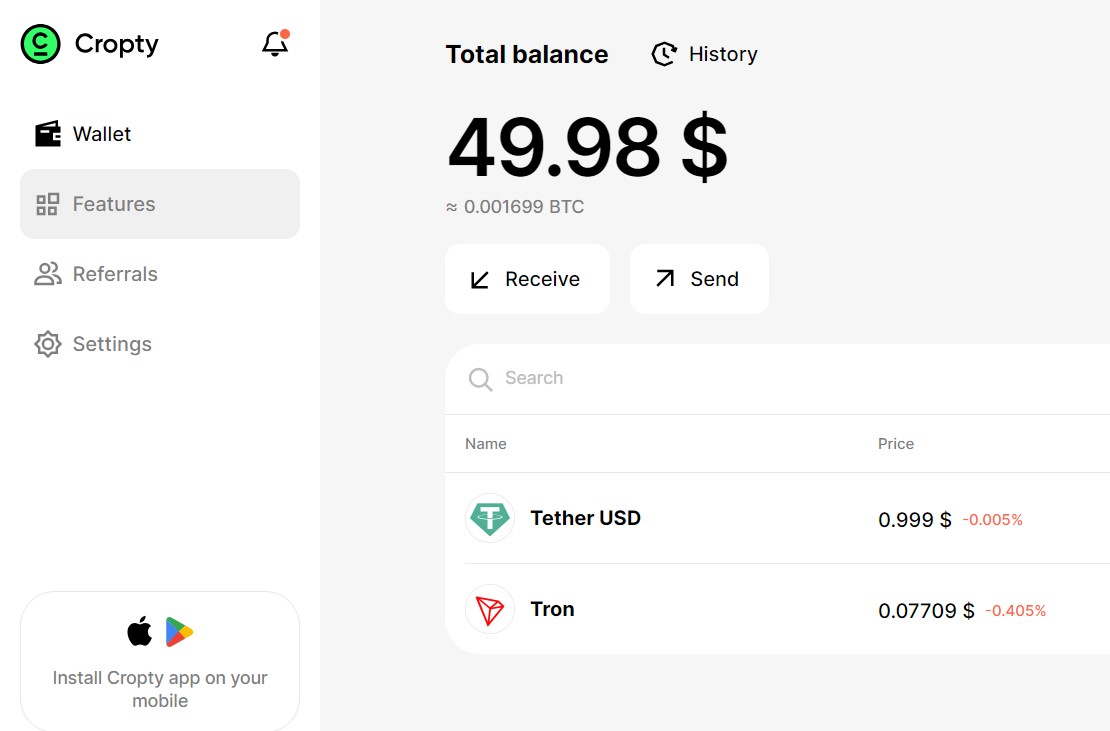Screen dimensions: 1110x731
Task: Click the Tron coin icon
Action: point(490,609)
